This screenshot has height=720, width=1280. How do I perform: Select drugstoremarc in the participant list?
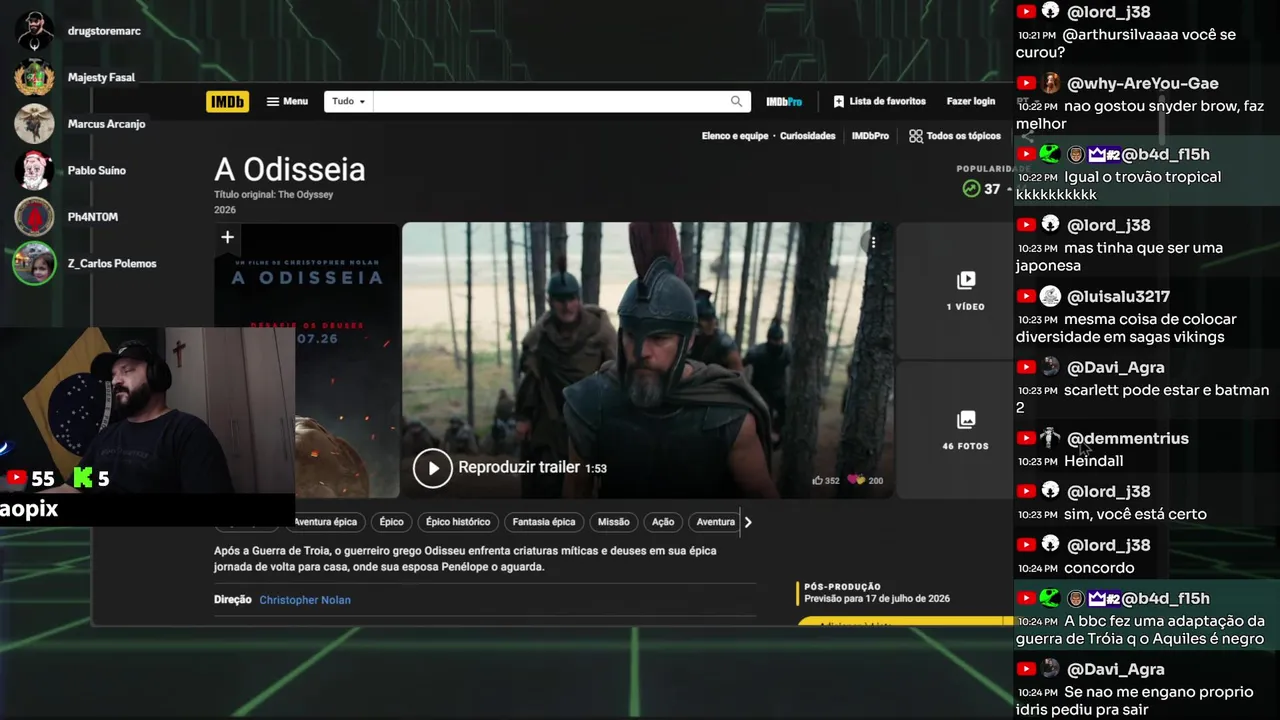(x=104, y=31)
